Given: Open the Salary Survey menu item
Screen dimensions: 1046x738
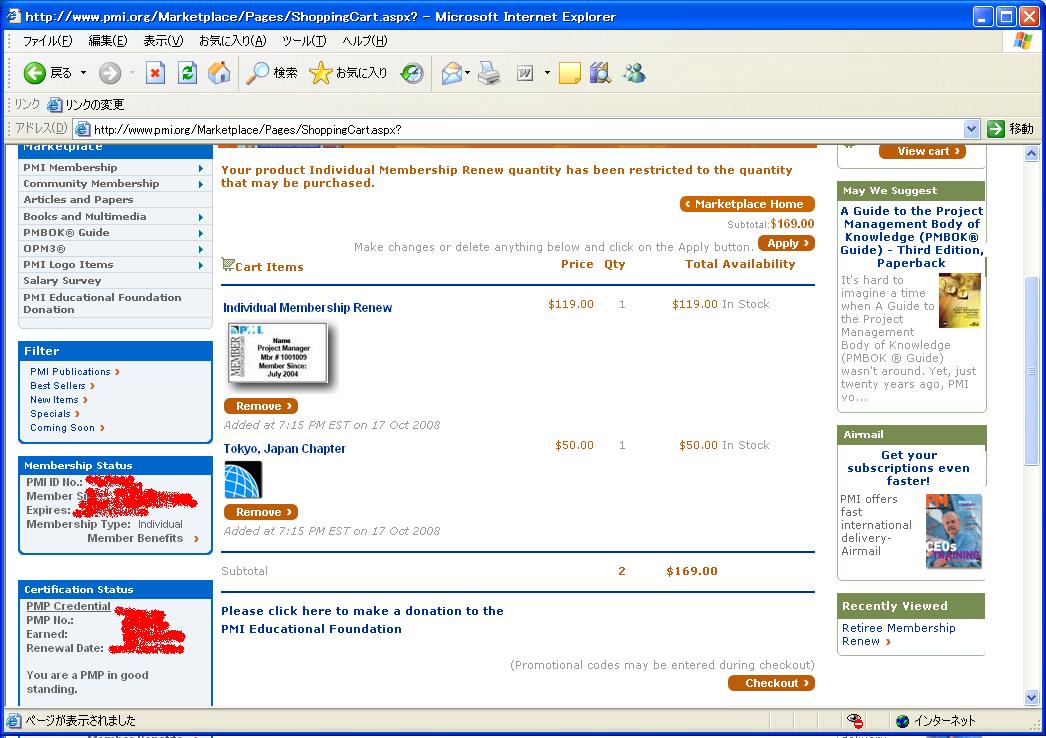Looking at the screenshot, I should pos(62,281).
